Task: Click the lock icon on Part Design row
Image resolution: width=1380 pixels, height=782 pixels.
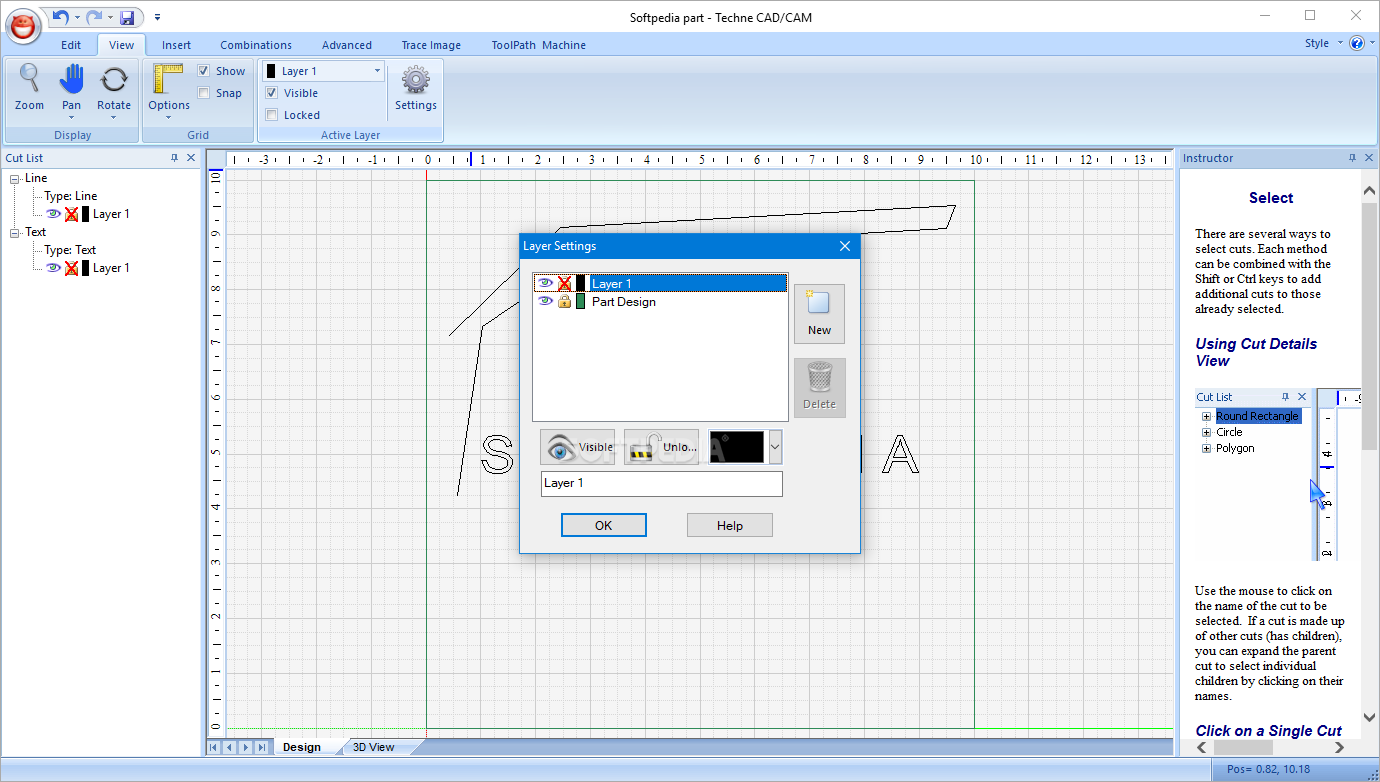Action: pos(564,301)
